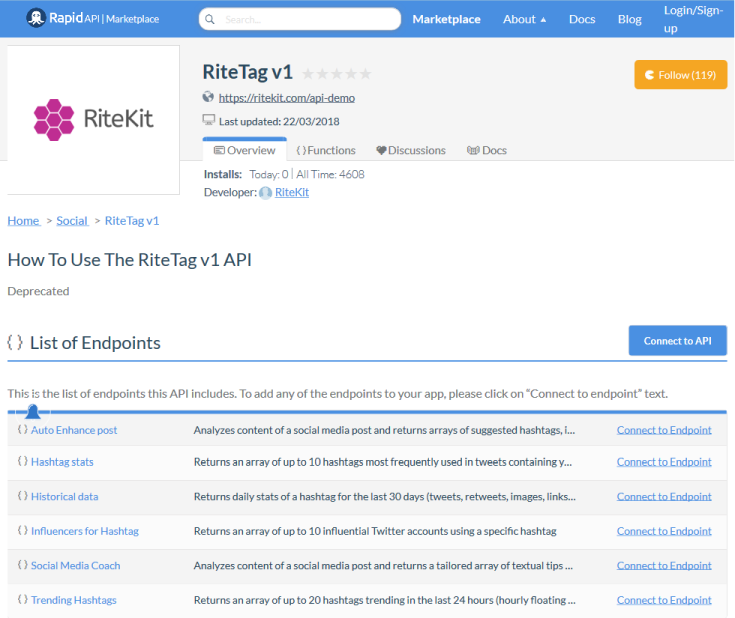This screenshot has height=618, width=735.
Task: Click the bell notification icon above the endpoint list
Action: click(33, 412)
